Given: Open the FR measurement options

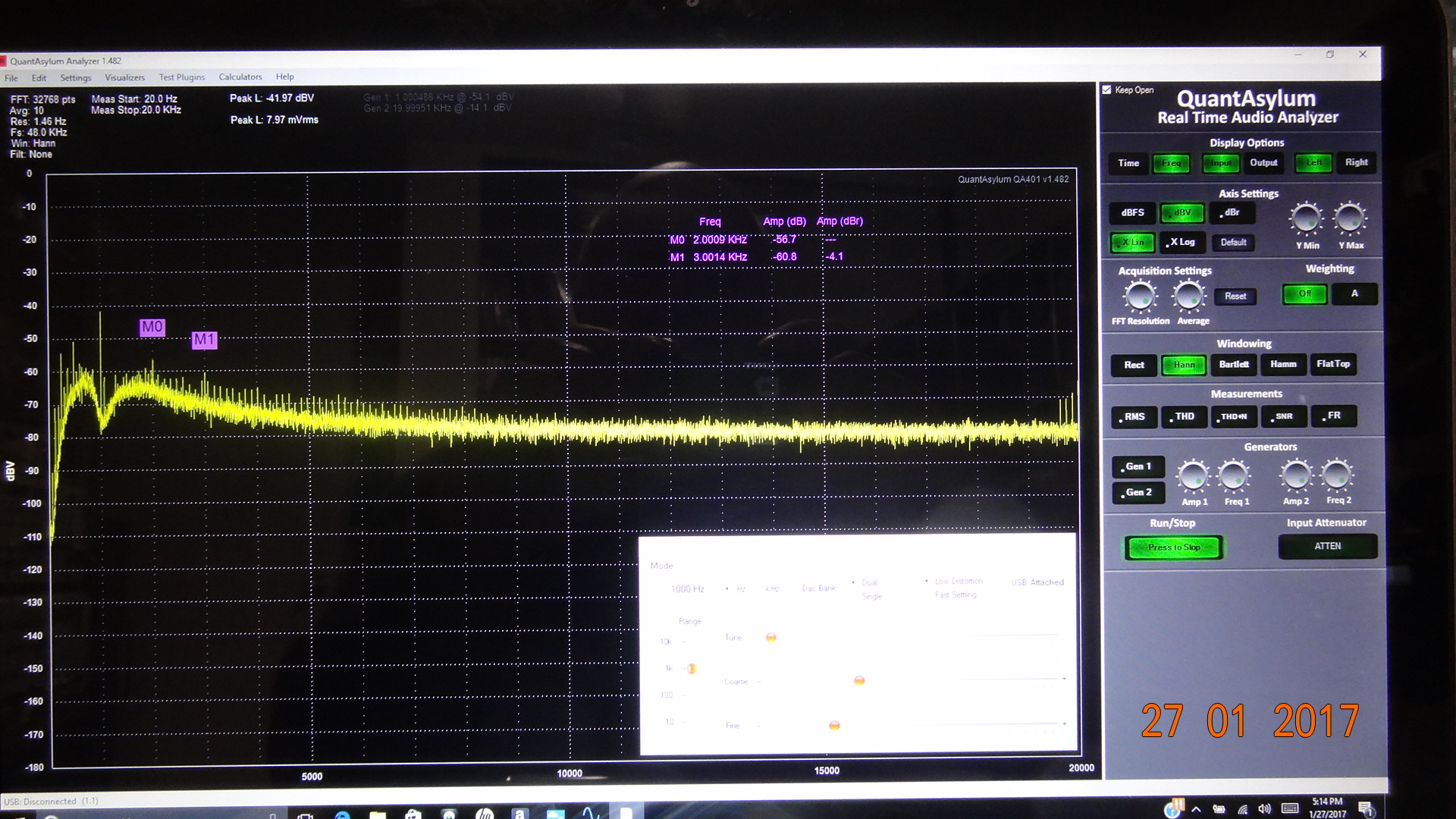Looking at the screenshot, I should pos(1333,416).
